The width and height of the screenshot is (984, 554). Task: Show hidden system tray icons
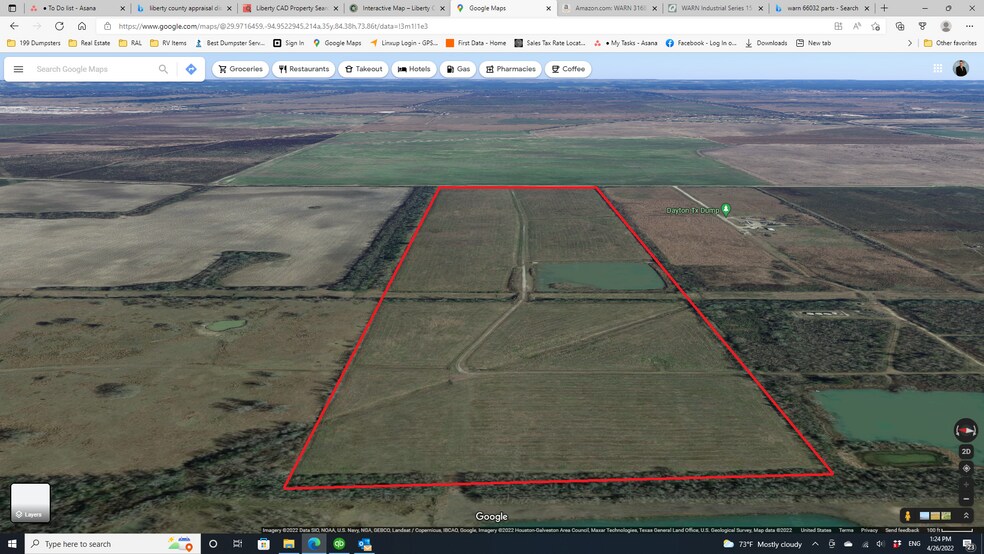815,543
